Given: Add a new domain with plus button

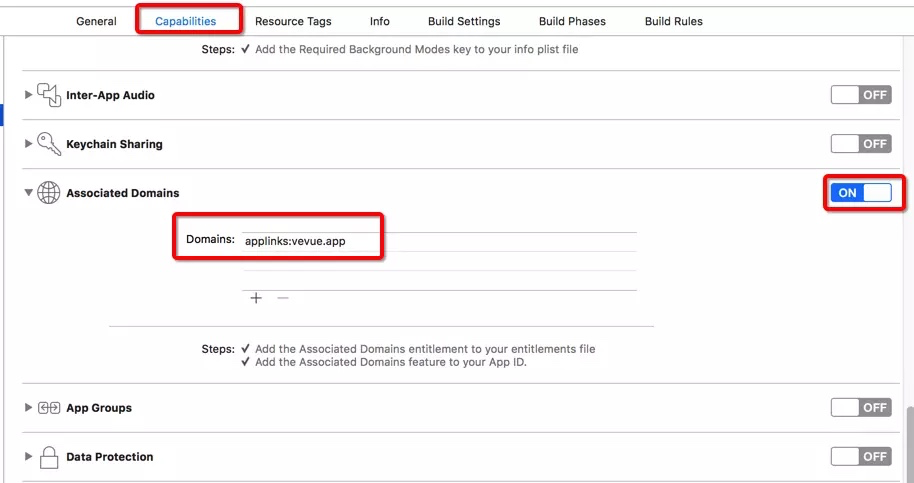Looking at the screenshot, I should (x=256, y=298).
